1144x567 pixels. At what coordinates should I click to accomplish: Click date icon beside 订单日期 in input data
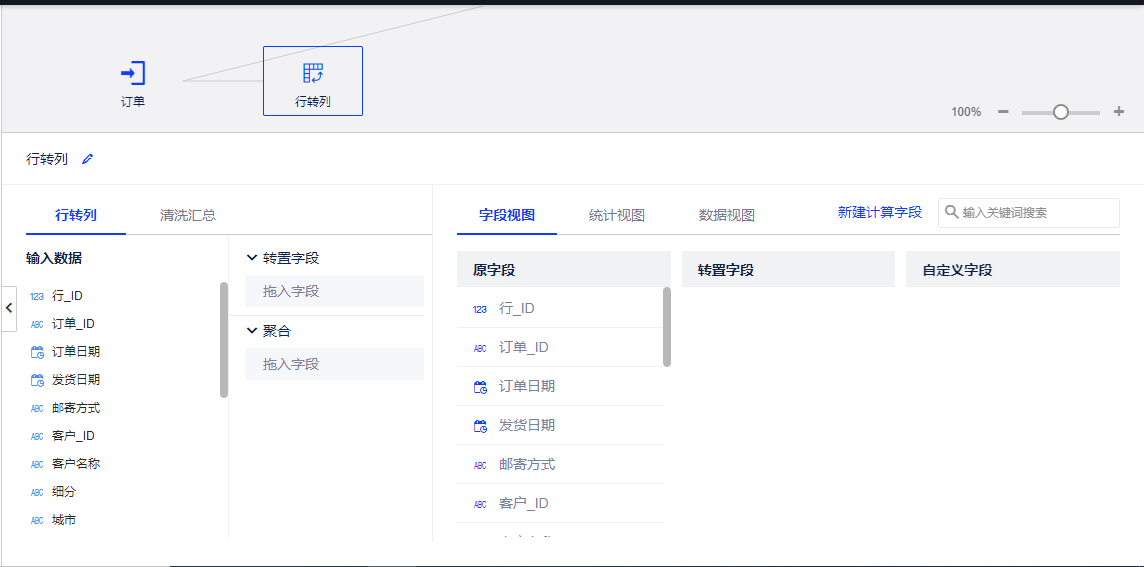(37, 352)
